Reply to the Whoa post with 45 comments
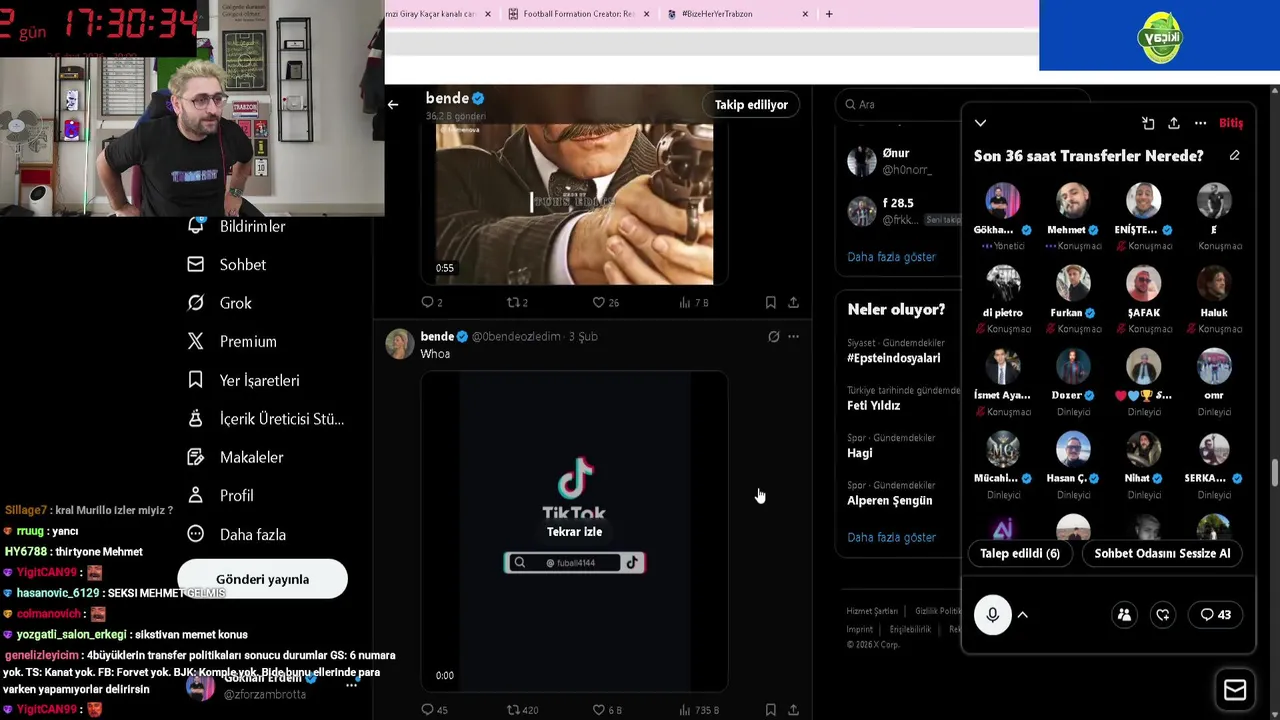1280x720 pixels. pyautogui.click(x=434, y=709)
